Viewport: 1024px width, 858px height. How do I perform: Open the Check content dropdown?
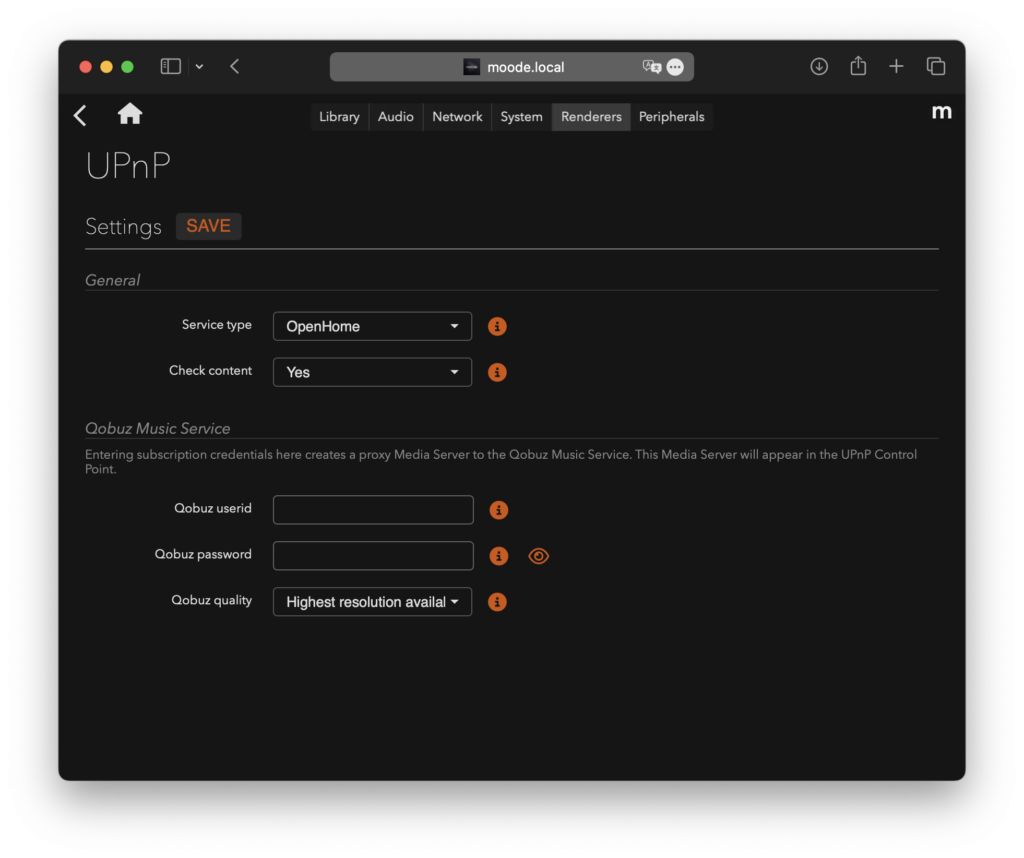pos(372,372)
